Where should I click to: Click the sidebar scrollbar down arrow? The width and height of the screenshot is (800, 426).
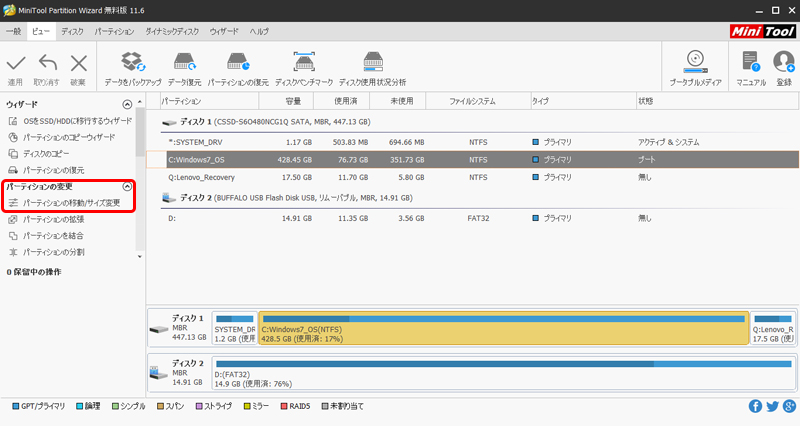(140, 256)
